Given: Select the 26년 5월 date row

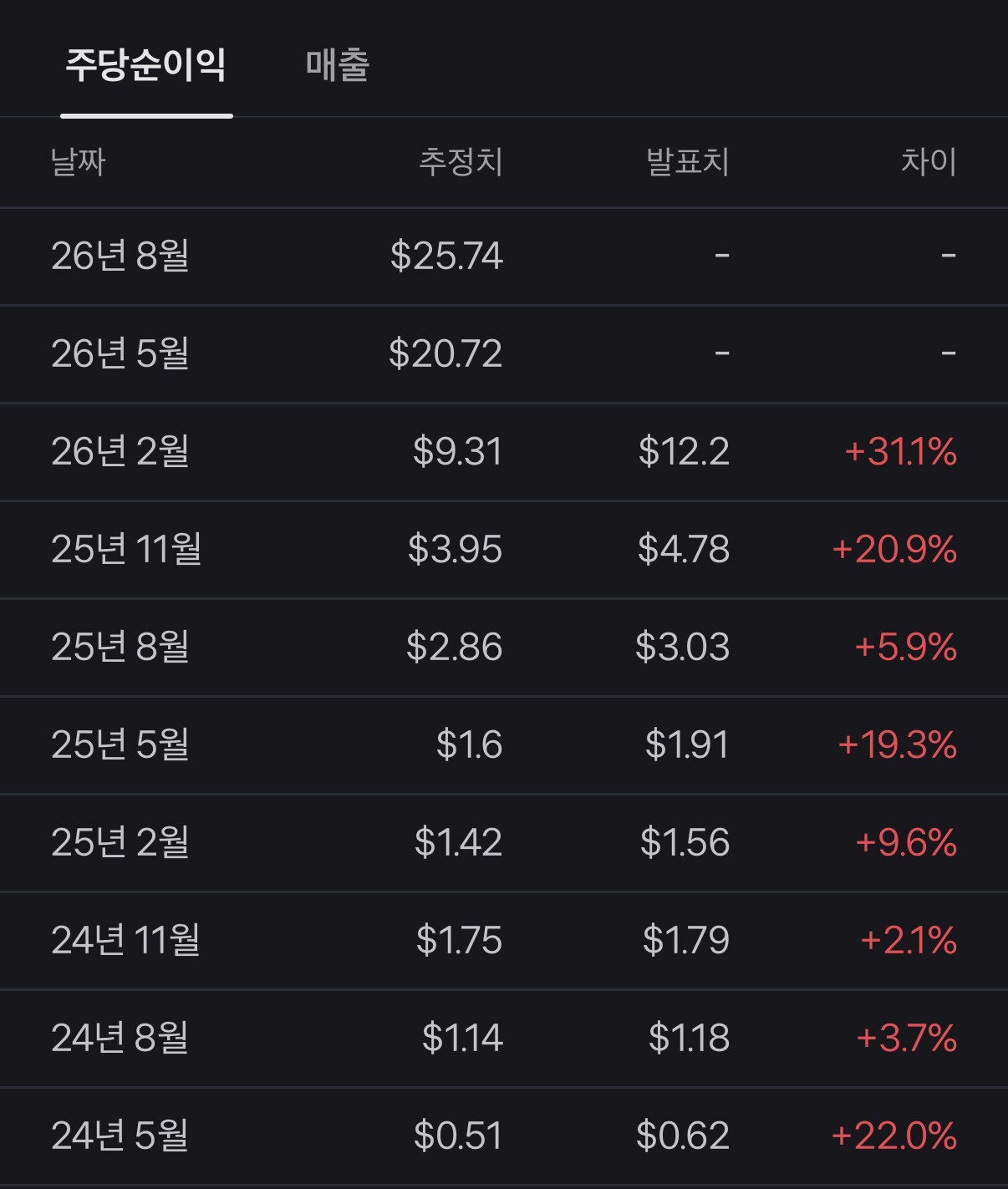Looking at the screenshot, I should coord(504,353).
